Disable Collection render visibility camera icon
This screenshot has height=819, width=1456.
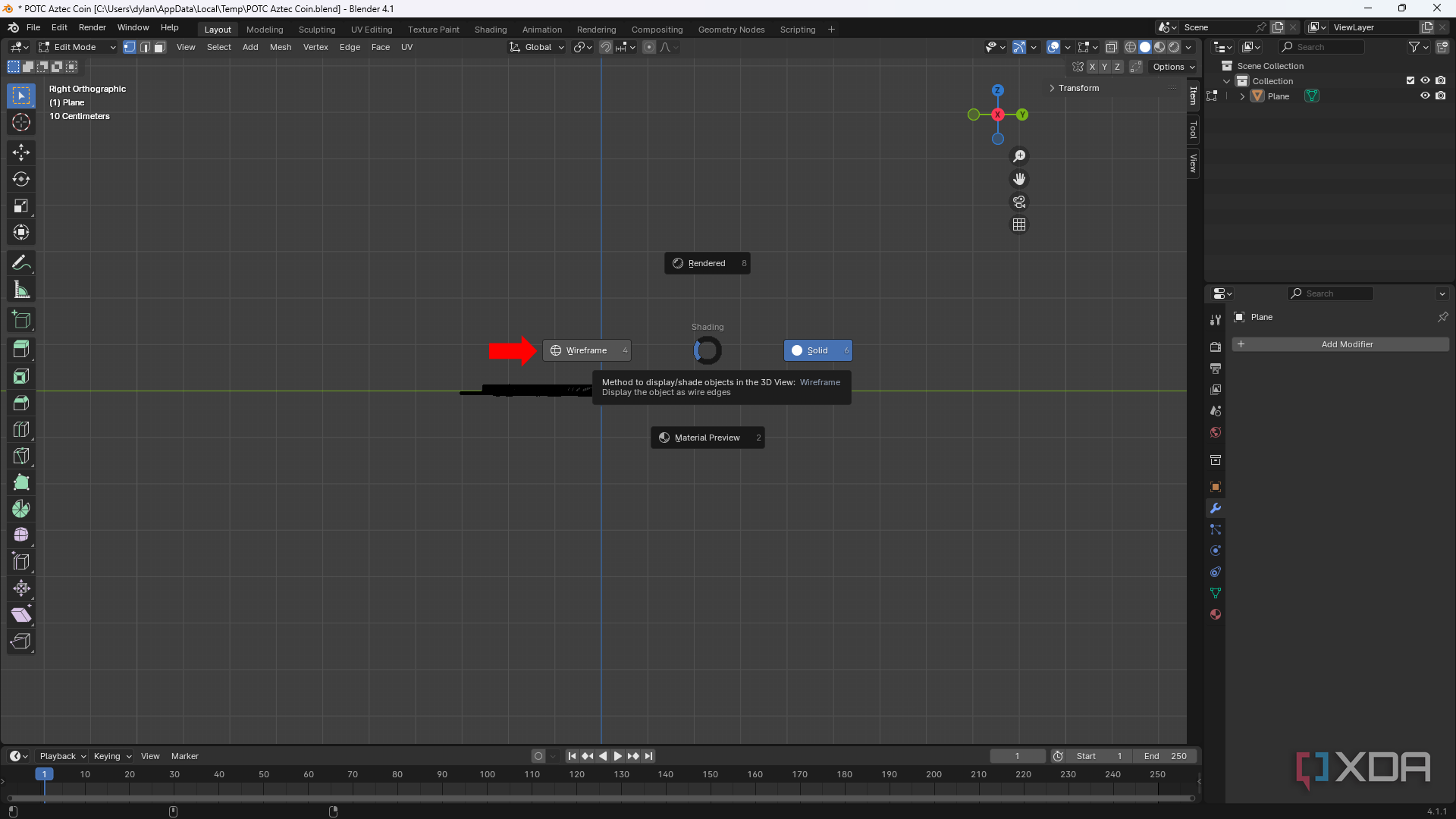coord(1442,80)
